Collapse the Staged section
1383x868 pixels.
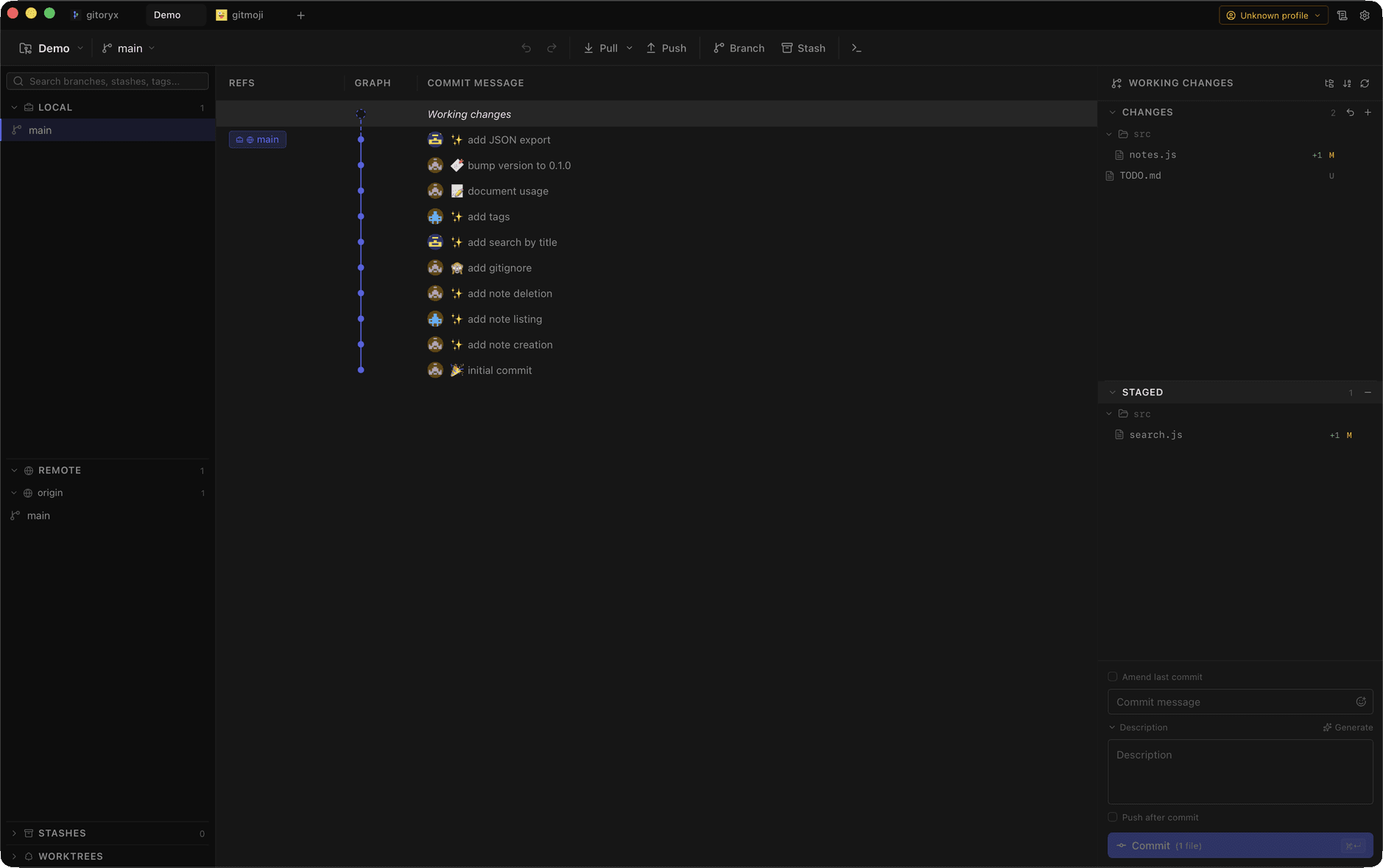coord(1113,392)
